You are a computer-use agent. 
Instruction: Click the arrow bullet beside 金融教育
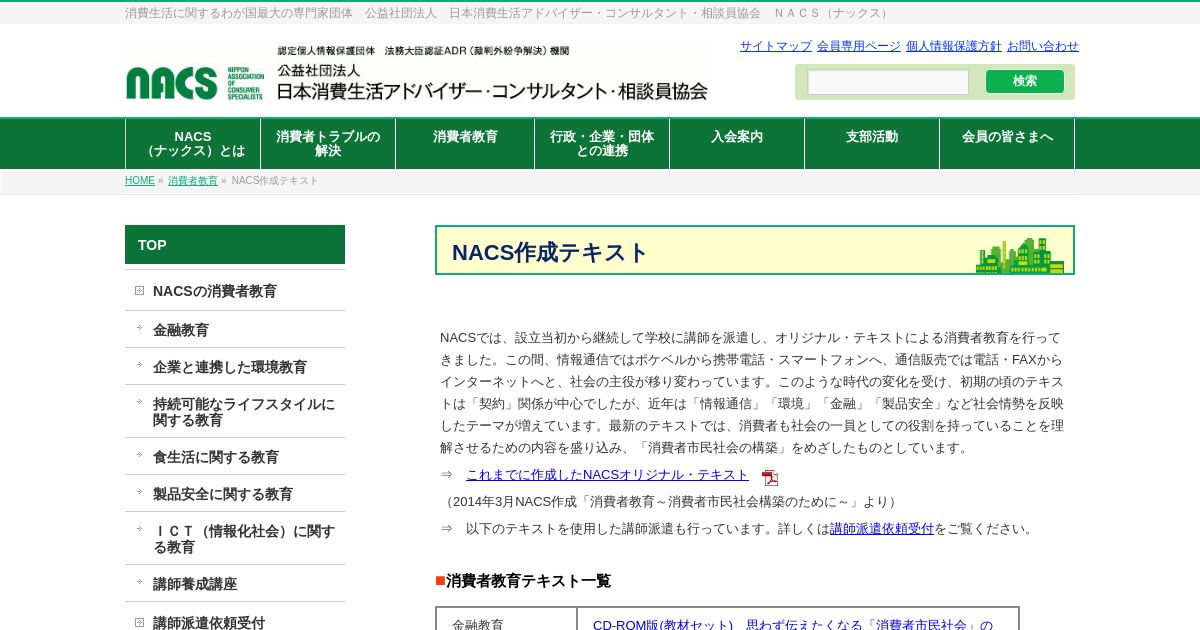139,327
